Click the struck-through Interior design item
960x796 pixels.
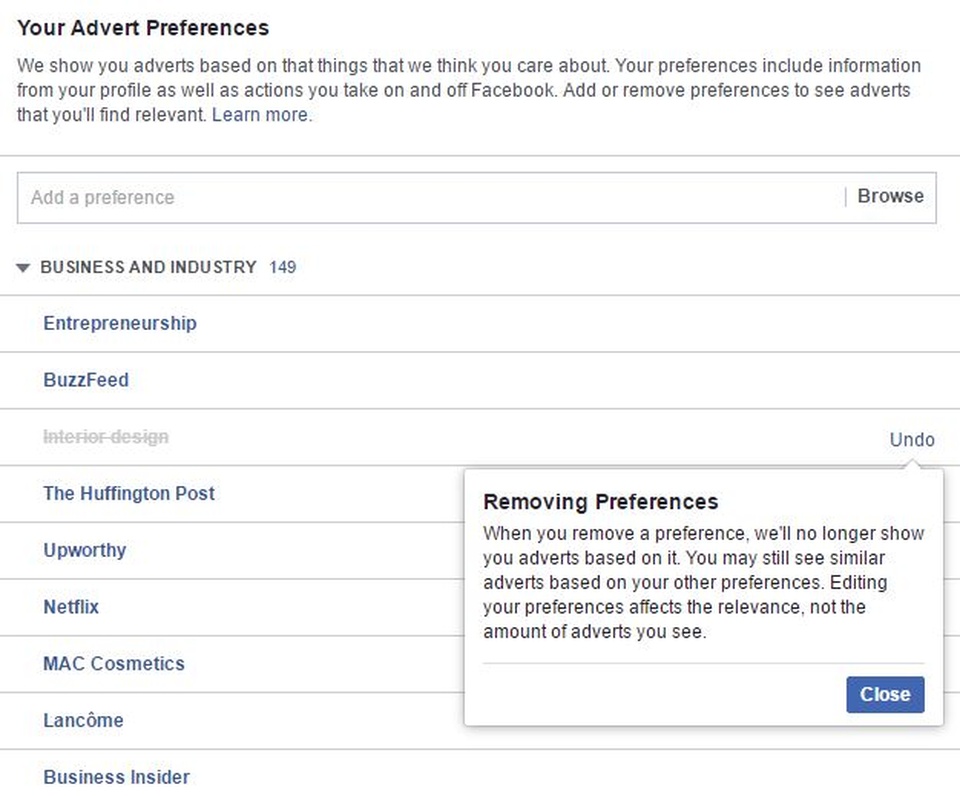106,437
